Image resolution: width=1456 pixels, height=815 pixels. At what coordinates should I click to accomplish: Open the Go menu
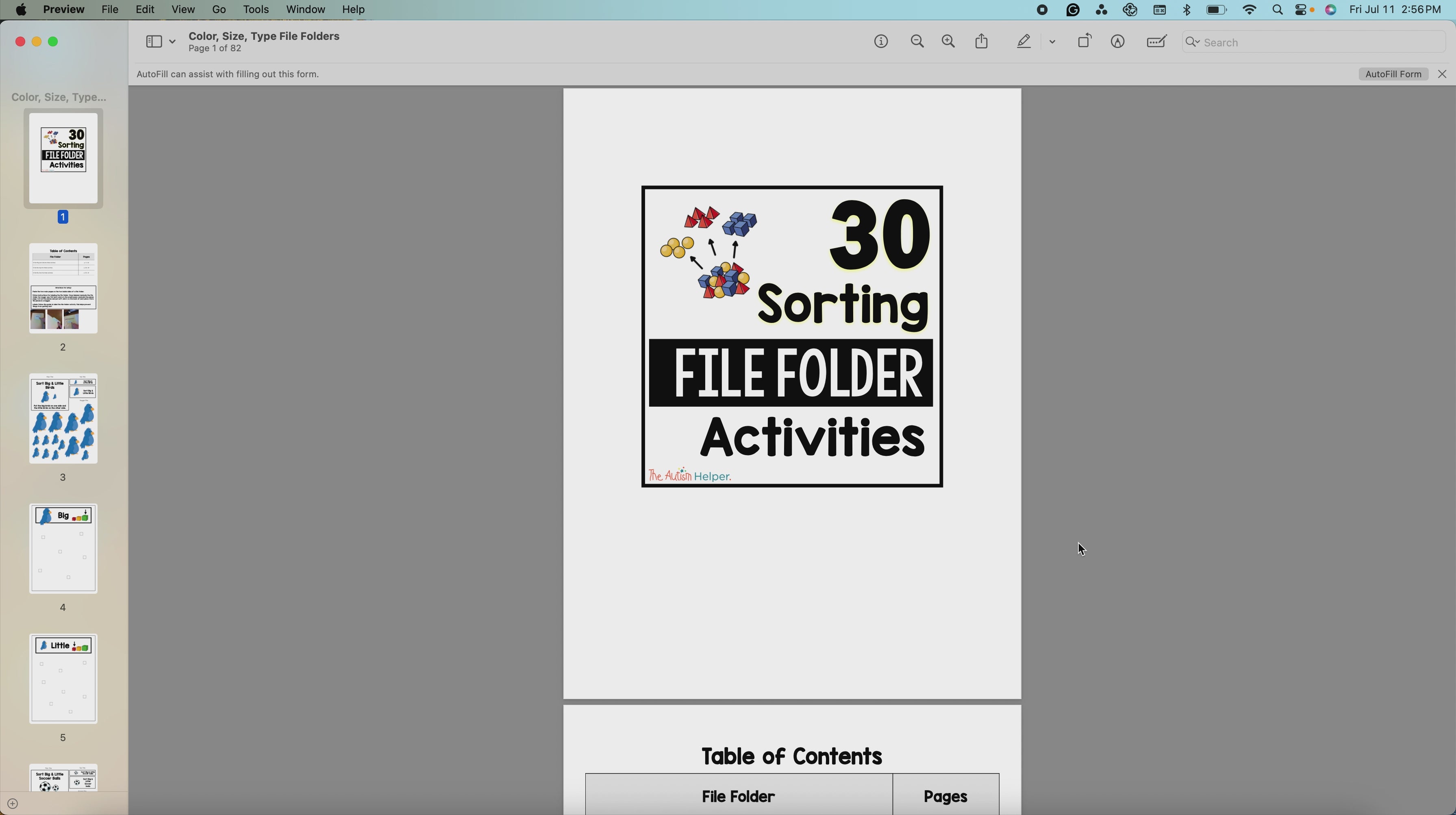click(x=218, y=9)
